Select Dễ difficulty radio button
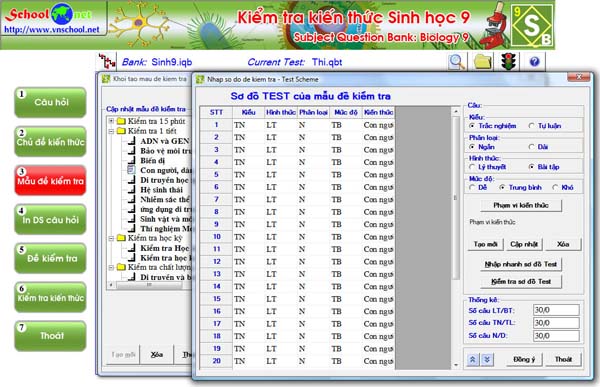This screenshot has height=387, width=600. coord(472,188)
